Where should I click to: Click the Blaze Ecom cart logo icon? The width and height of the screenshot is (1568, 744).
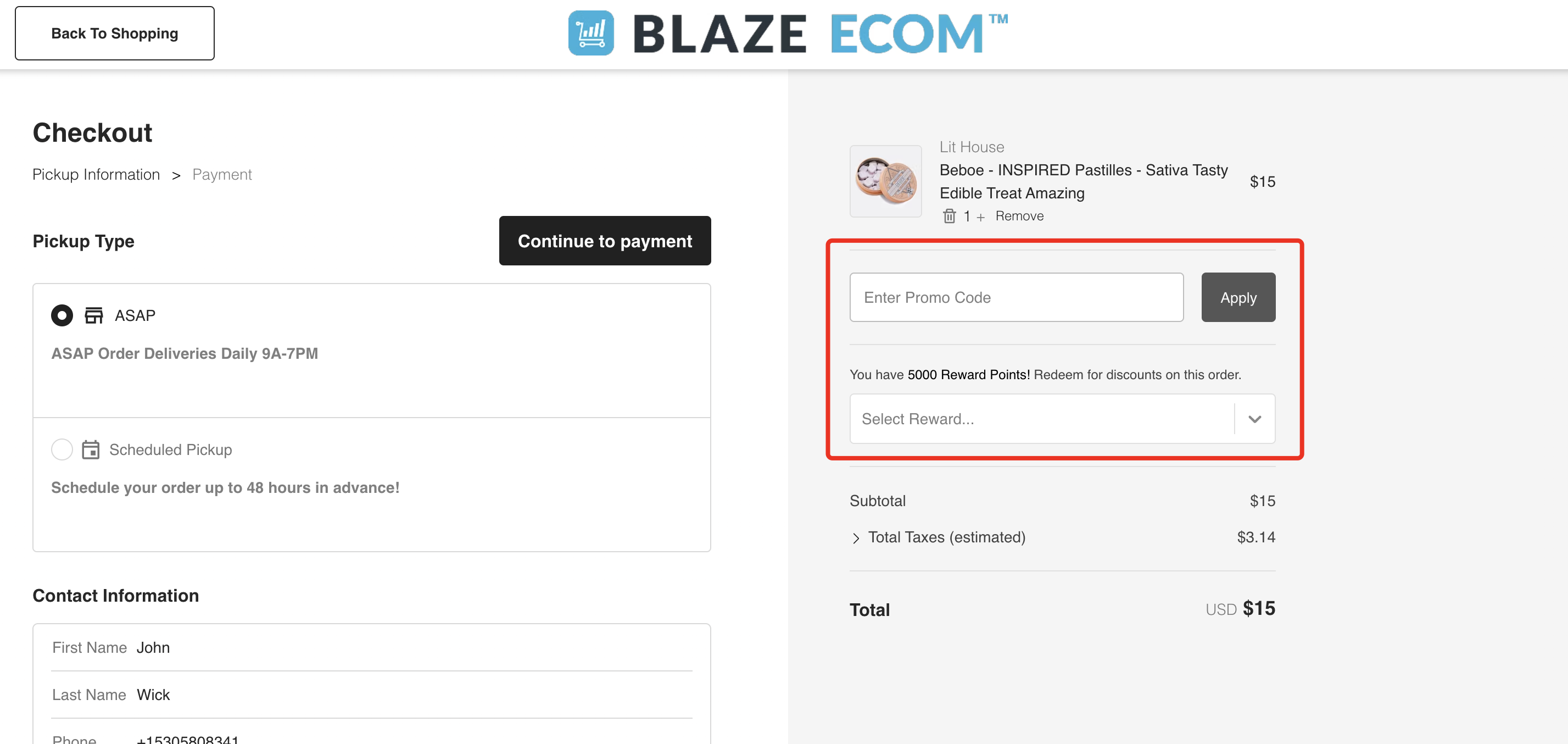pos(590,33)
